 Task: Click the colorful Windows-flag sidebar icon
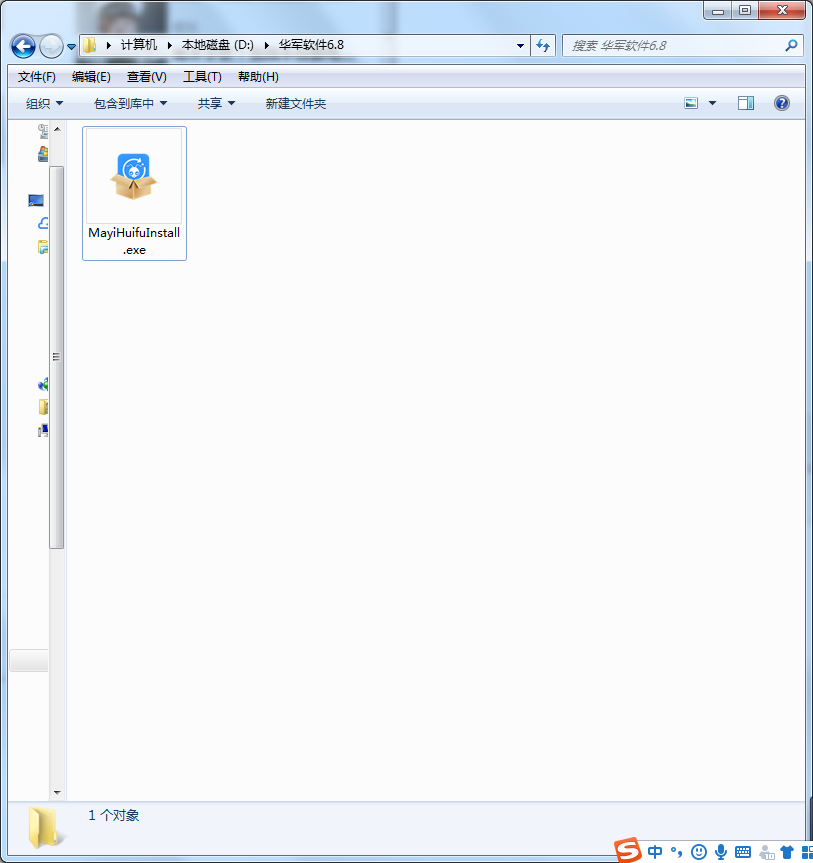tap(43, 154)
